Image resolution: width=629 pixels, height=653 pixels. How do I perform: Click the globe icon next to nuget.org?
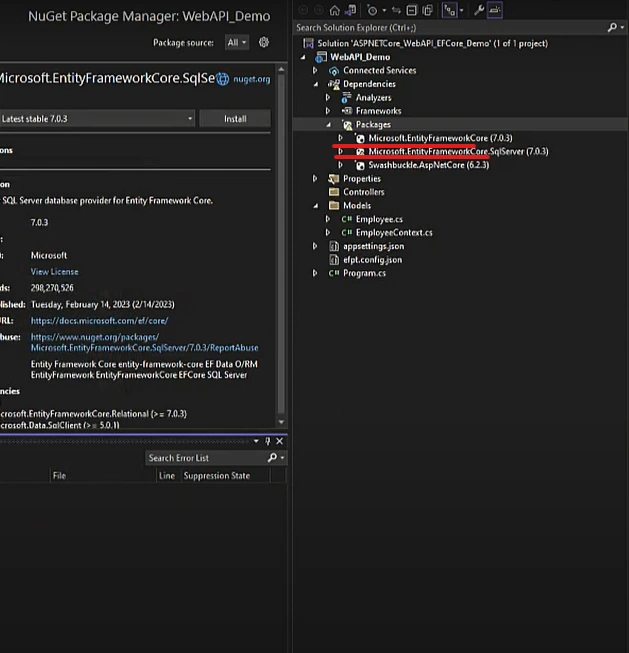(223, 79)
